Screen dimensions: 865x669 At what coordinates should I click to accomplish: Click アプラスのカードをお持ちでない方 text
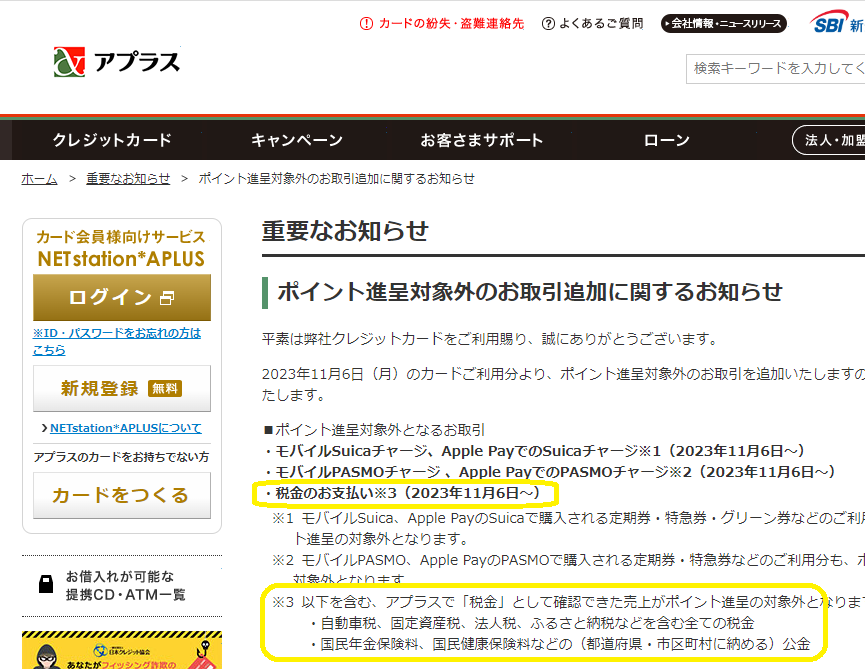pos(121,457)
